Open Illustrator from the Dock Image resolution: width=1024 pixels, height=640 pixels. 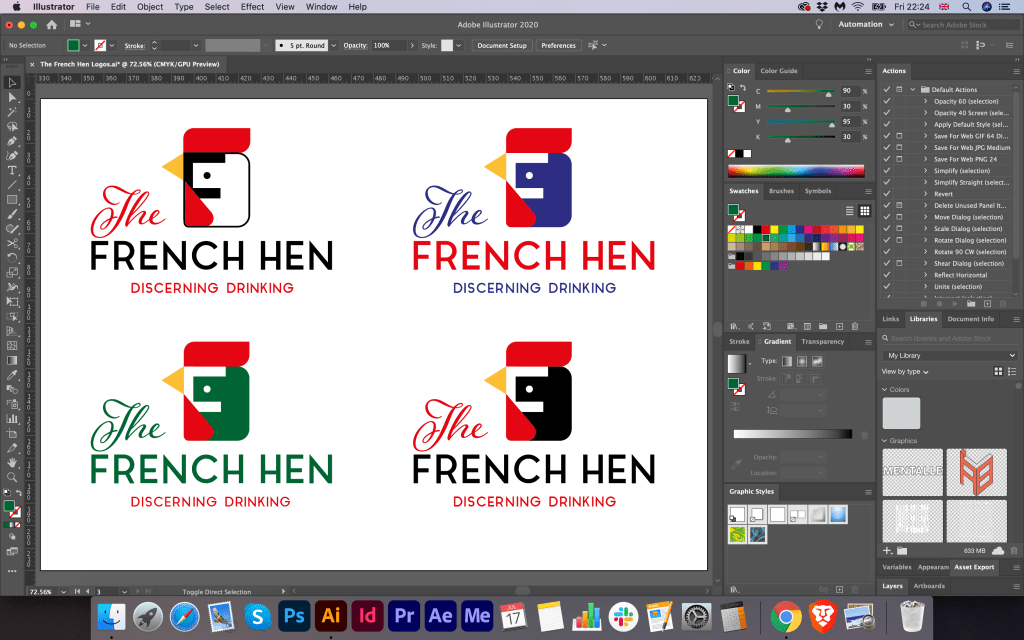330,615
